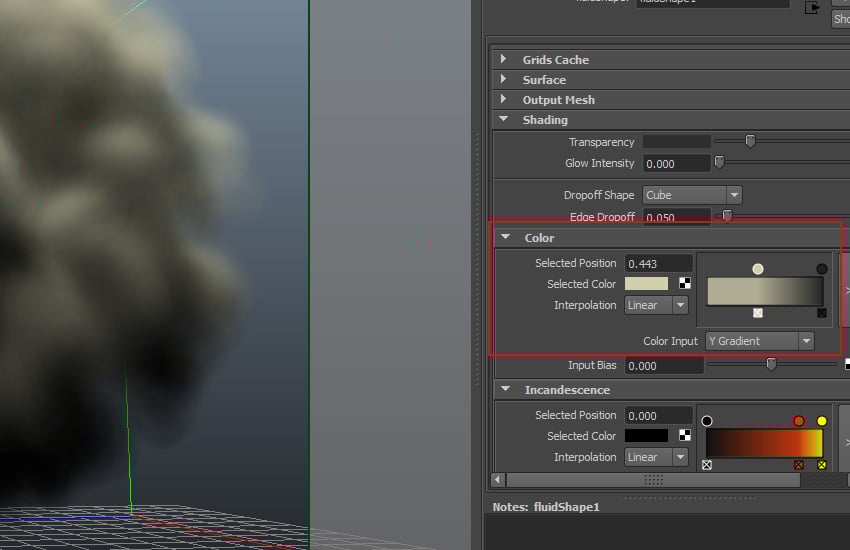Image resolution: width=850 pixels, height=550 pixels.
Task: Expand the Output Mesh section
Action: [503, 99]
